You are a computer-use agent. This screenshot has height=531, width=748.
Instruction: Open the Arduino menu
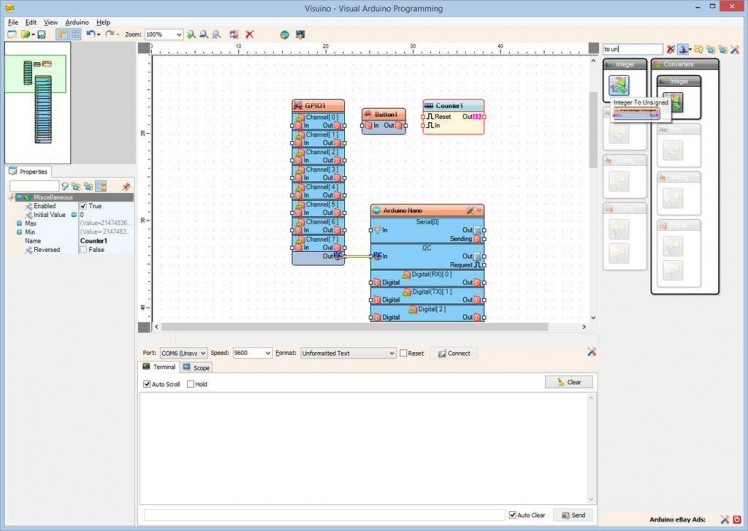point(77,21)
